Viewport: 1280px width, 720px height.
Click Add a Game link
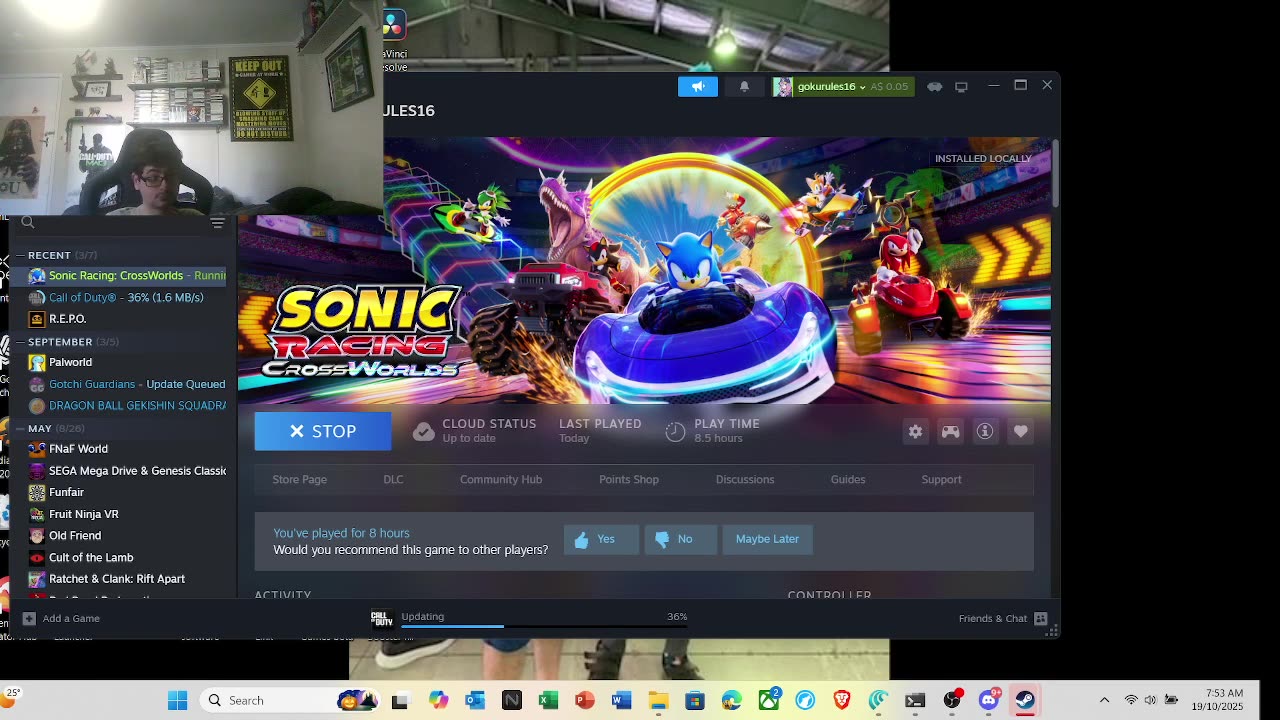click(71, 618)
